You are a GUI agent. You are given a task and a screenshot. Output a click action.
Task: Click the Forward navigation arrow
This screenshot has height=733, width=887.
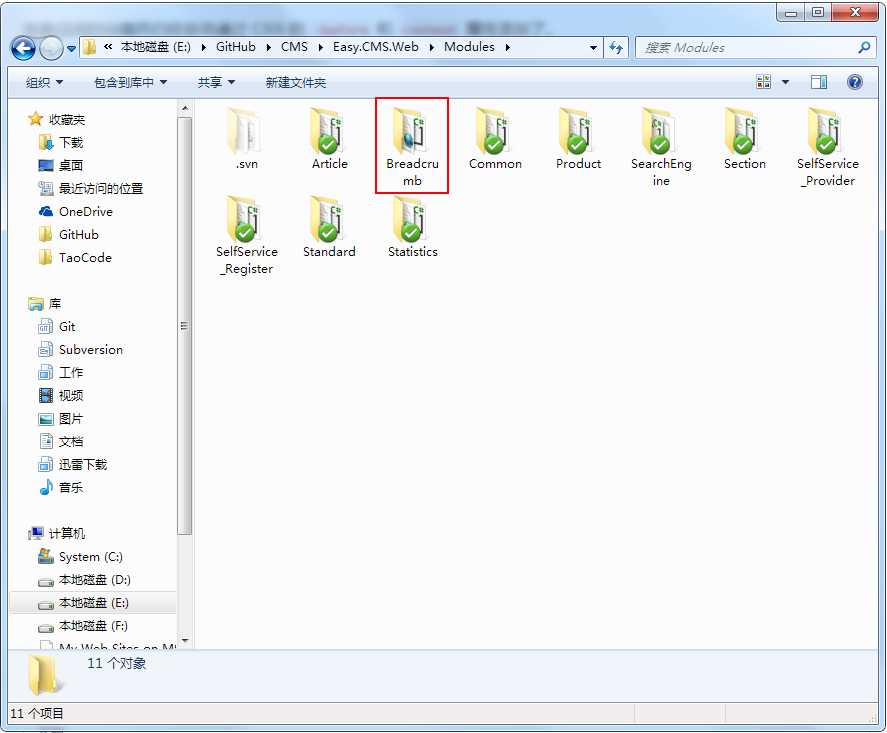coord(51,48)
